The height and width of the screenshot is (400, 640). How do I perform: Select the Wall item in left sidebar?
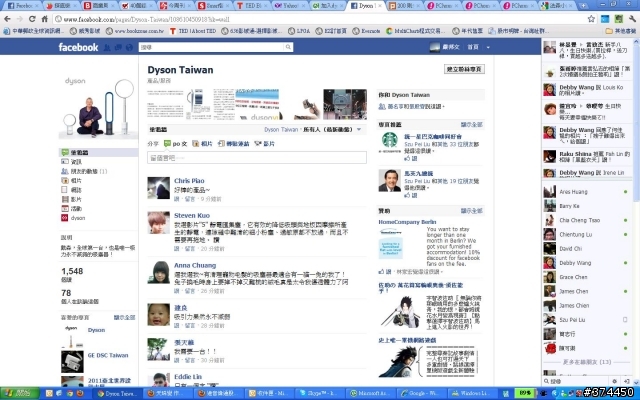pos(98,152)
